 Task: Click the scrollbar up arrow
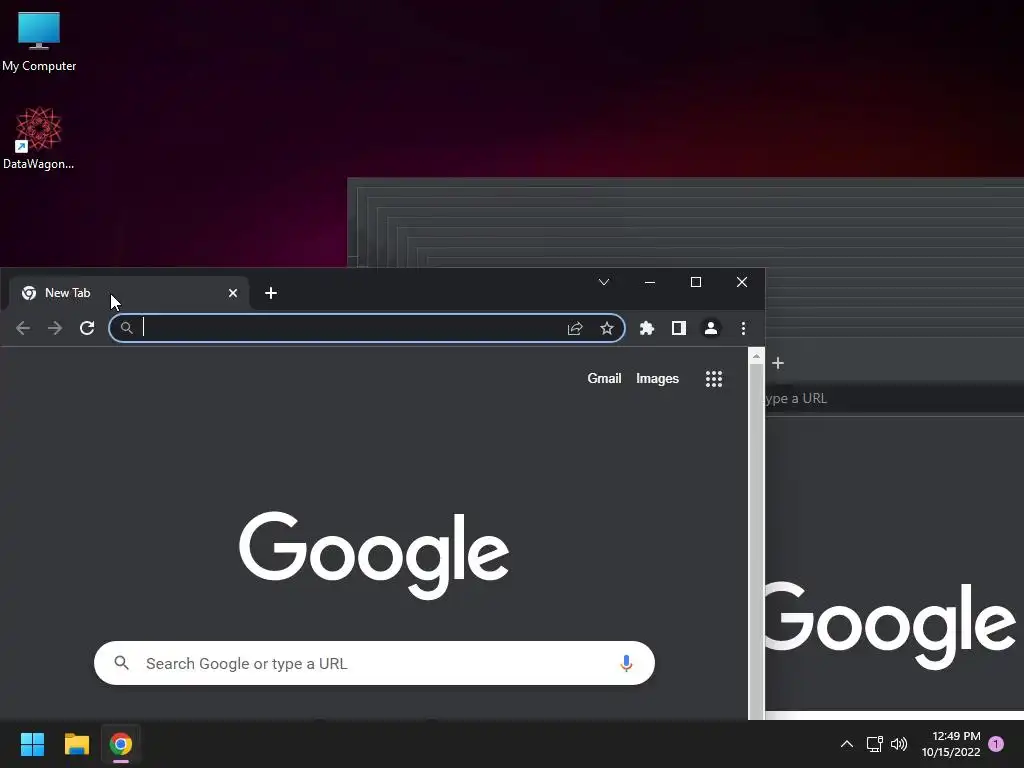(x=756, y=357)
